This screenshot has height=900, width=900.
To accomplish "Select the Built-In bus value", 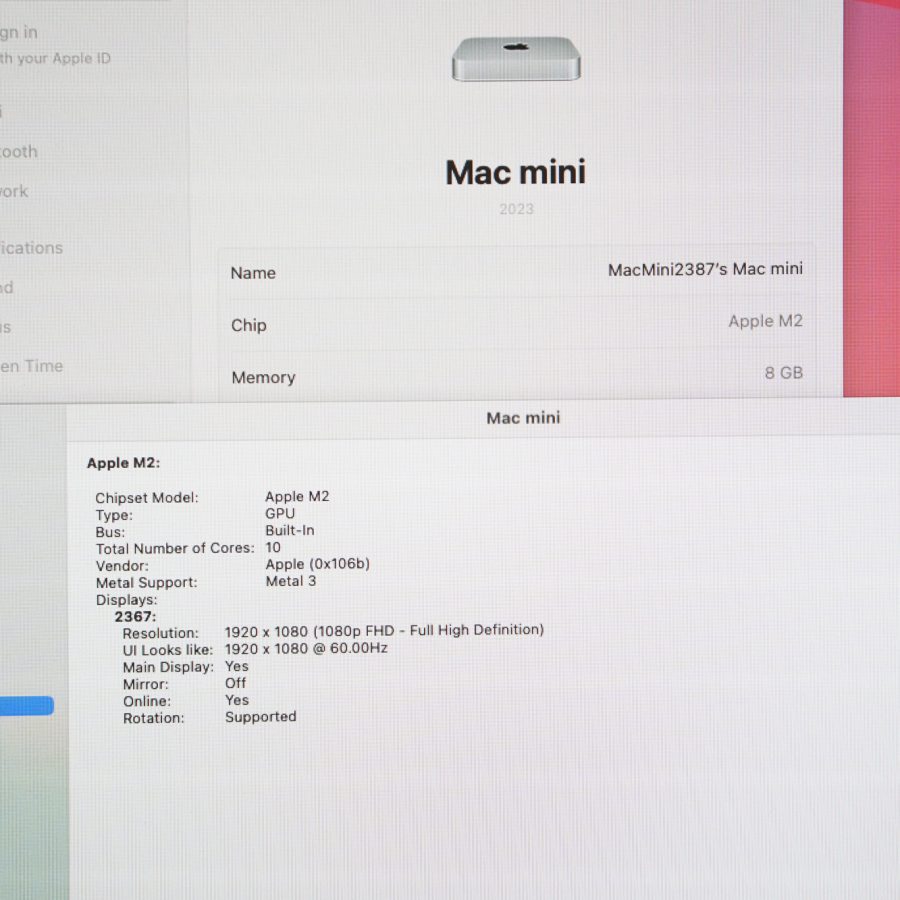I will [x=290, y=530].
